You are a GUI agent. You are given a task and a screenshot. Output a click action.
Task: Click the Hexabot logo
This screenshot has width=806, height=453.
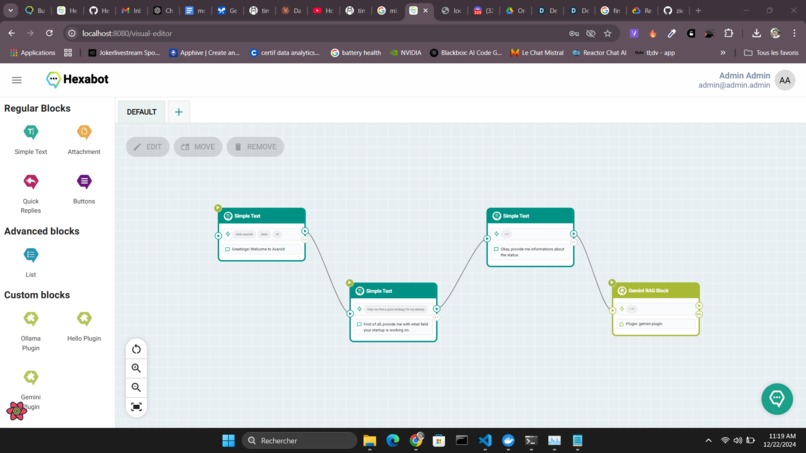pyautogui.click(x=77, y=79)
